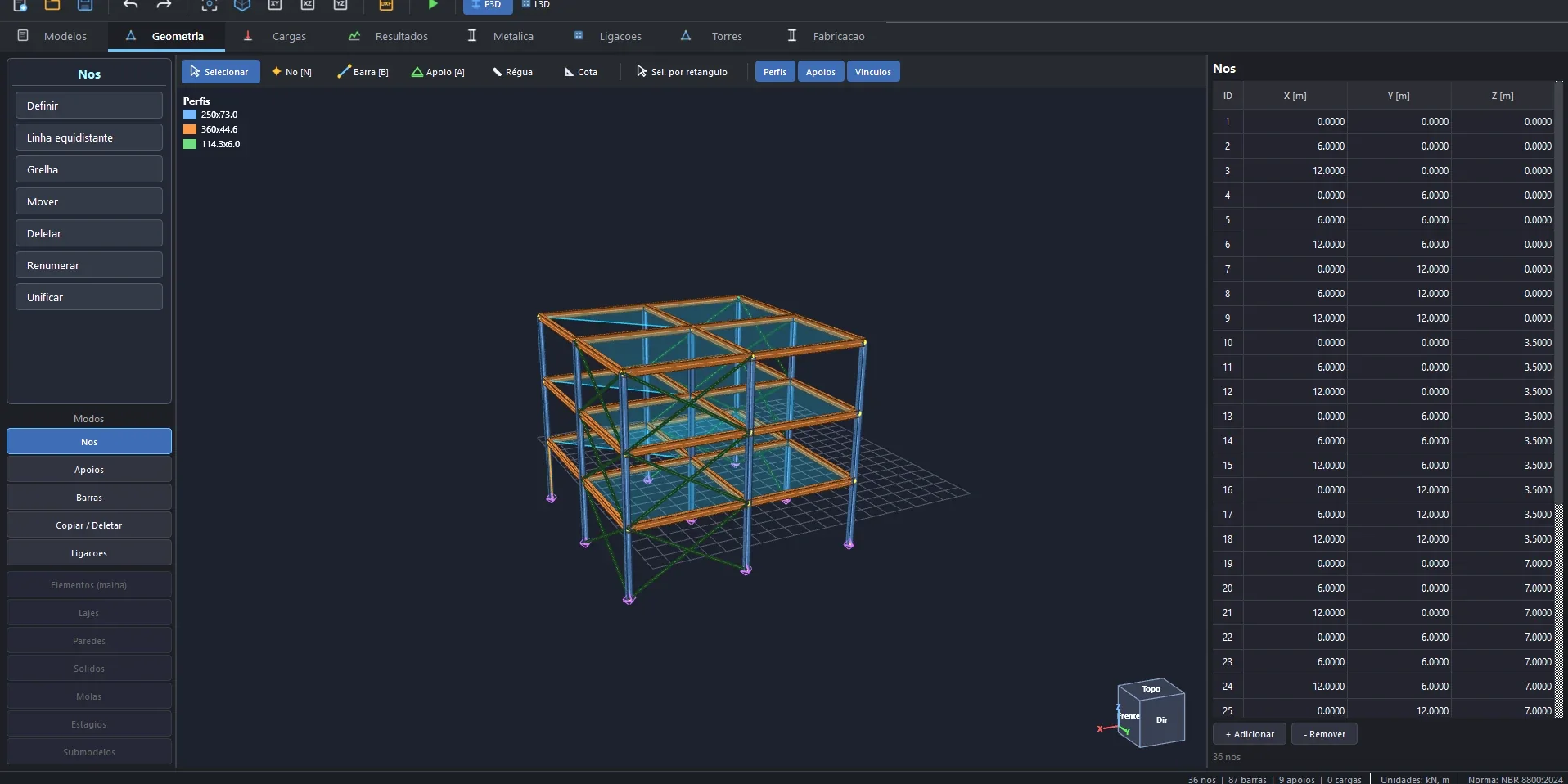The width and height of the screenshot is (1568, 784).
Task: Click the Unidades: kN, m status entry
Action: 1414,779
